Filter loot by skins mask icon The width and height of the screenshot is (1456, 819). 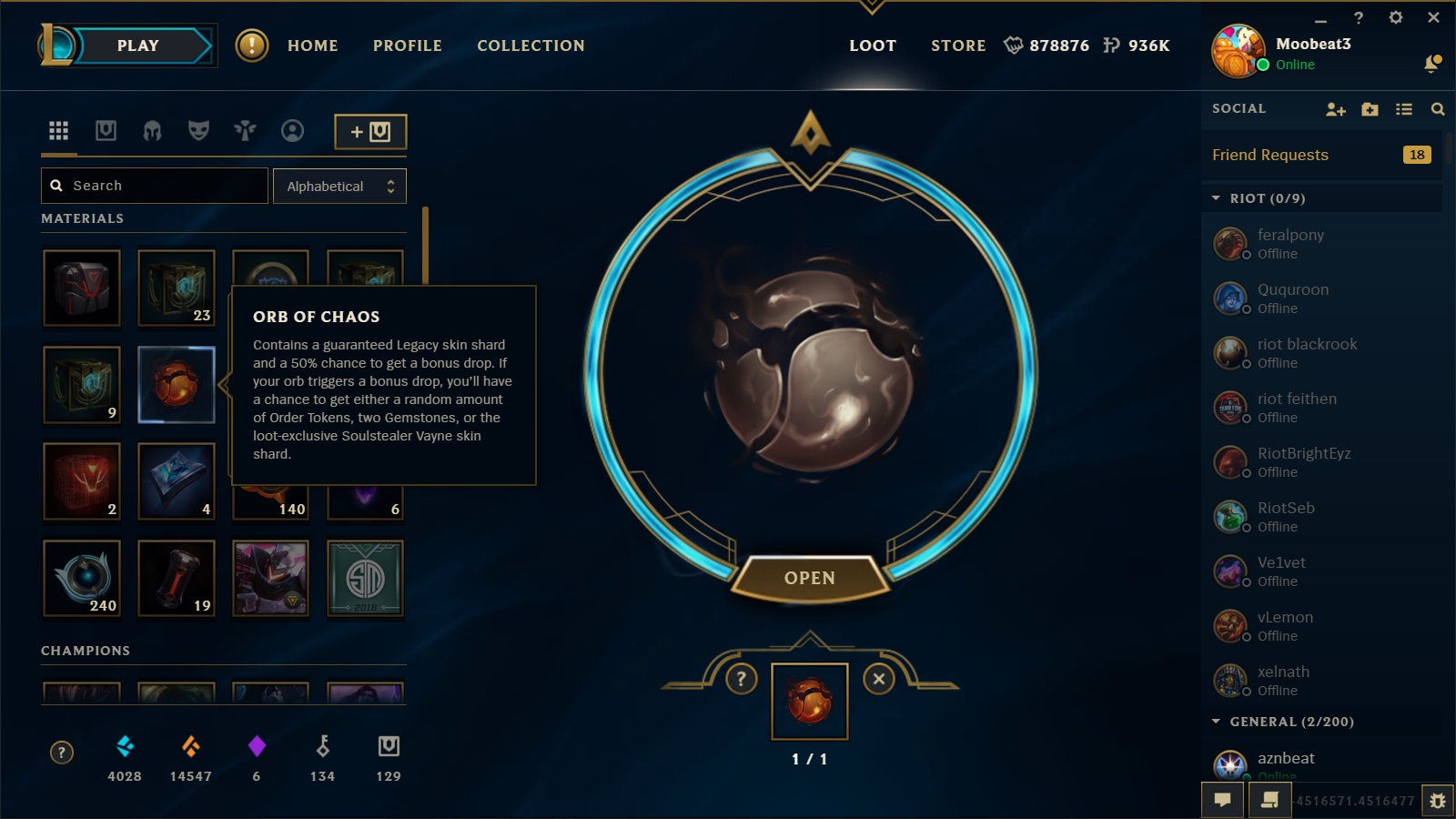[198, 131]
